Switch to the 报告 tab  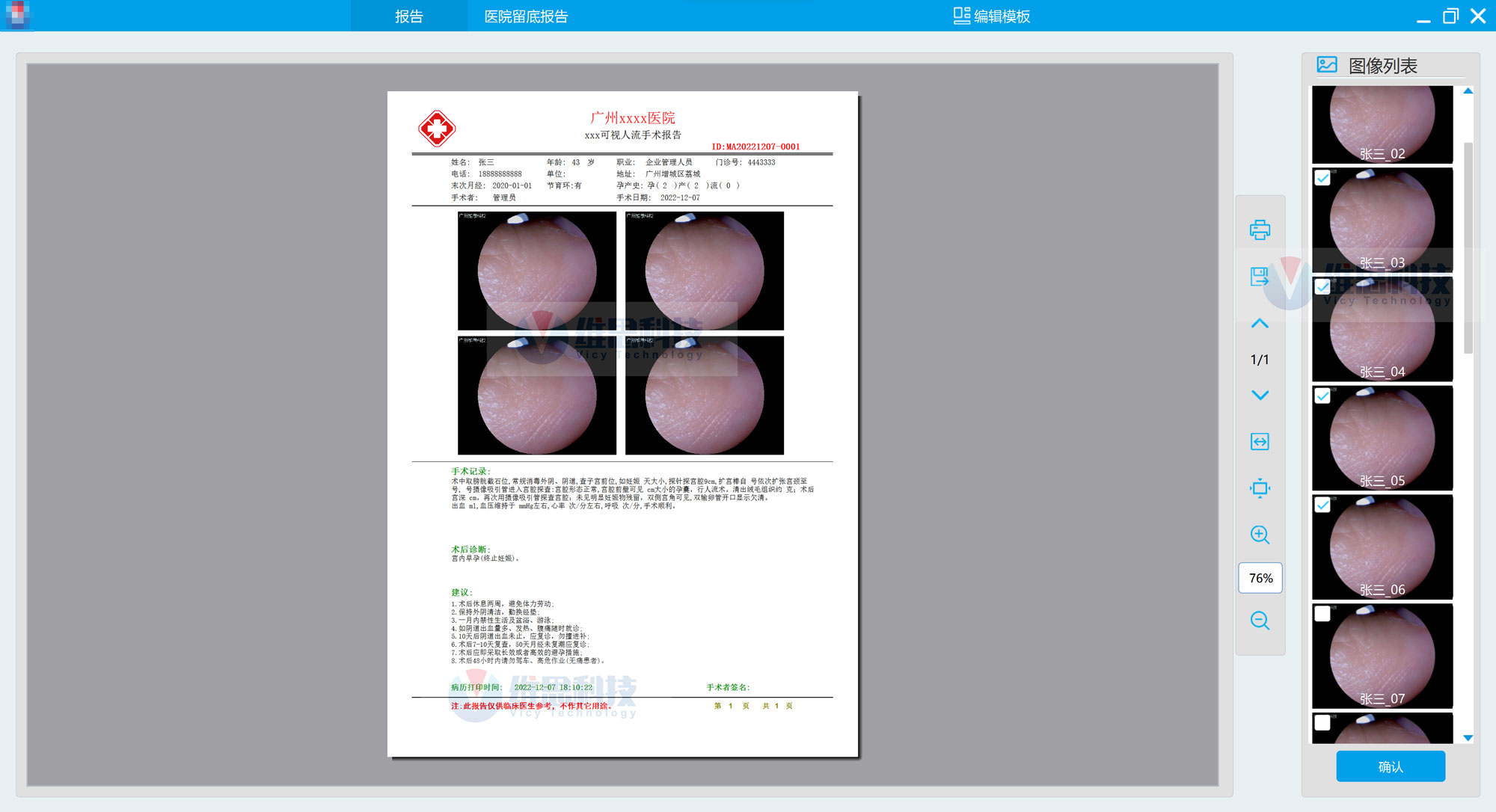point(408,16)
